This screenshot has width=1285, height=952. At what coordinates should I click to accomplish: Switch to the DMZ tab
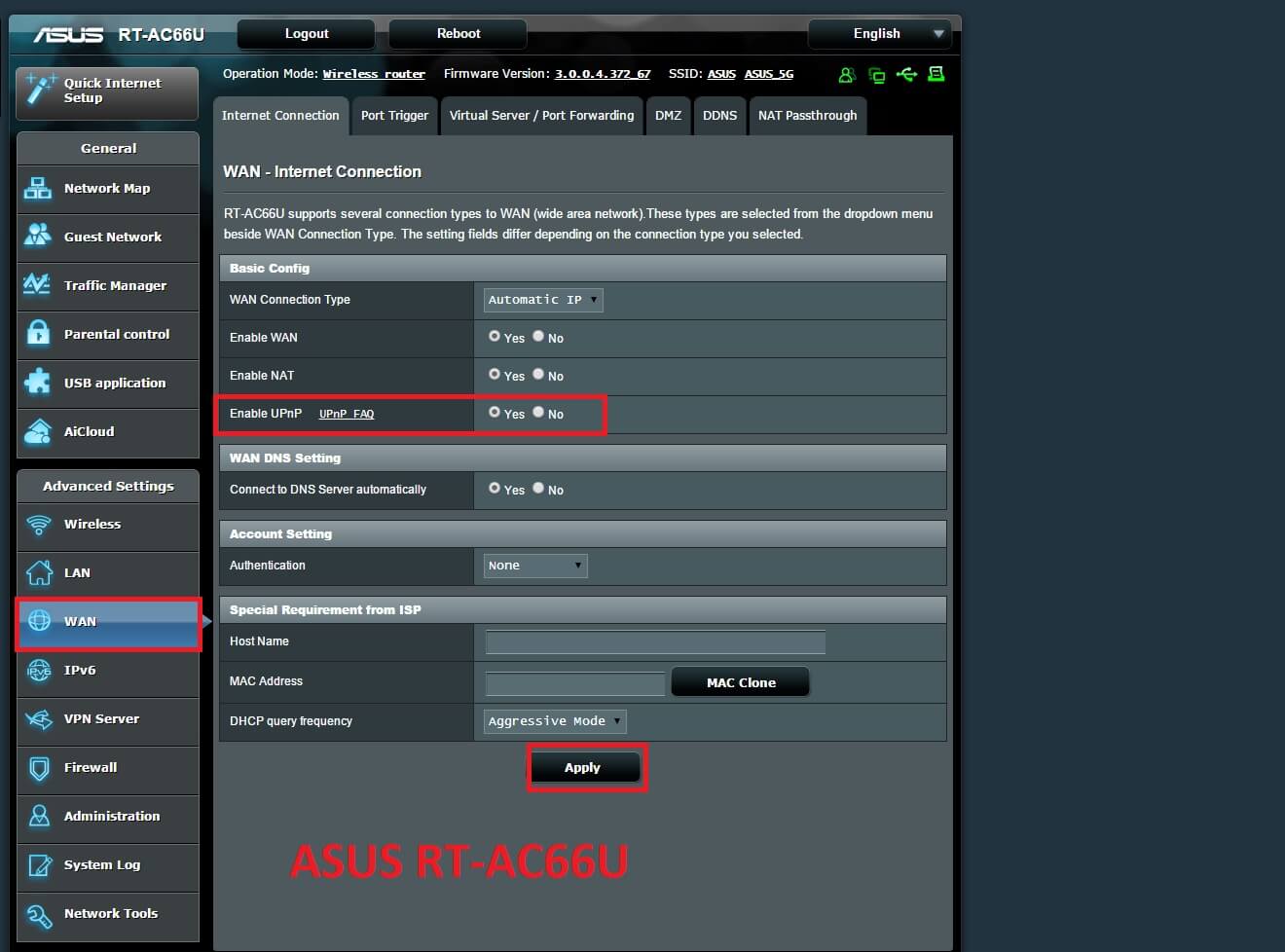[668, 116]
